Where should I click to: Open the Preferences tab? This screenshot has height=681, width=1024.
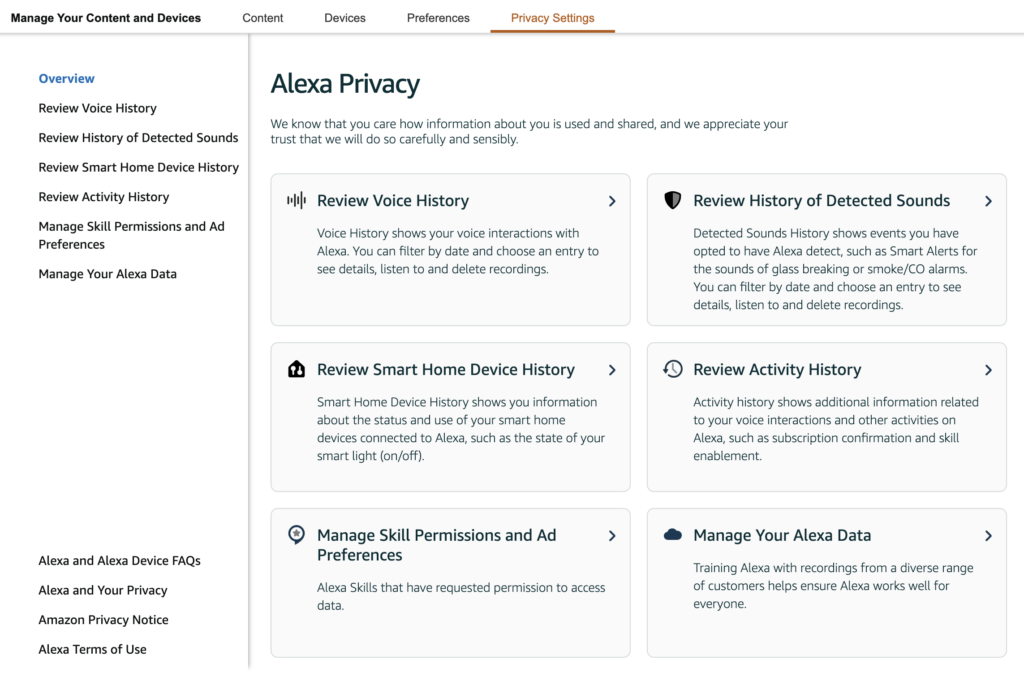[x=438, y=17]
